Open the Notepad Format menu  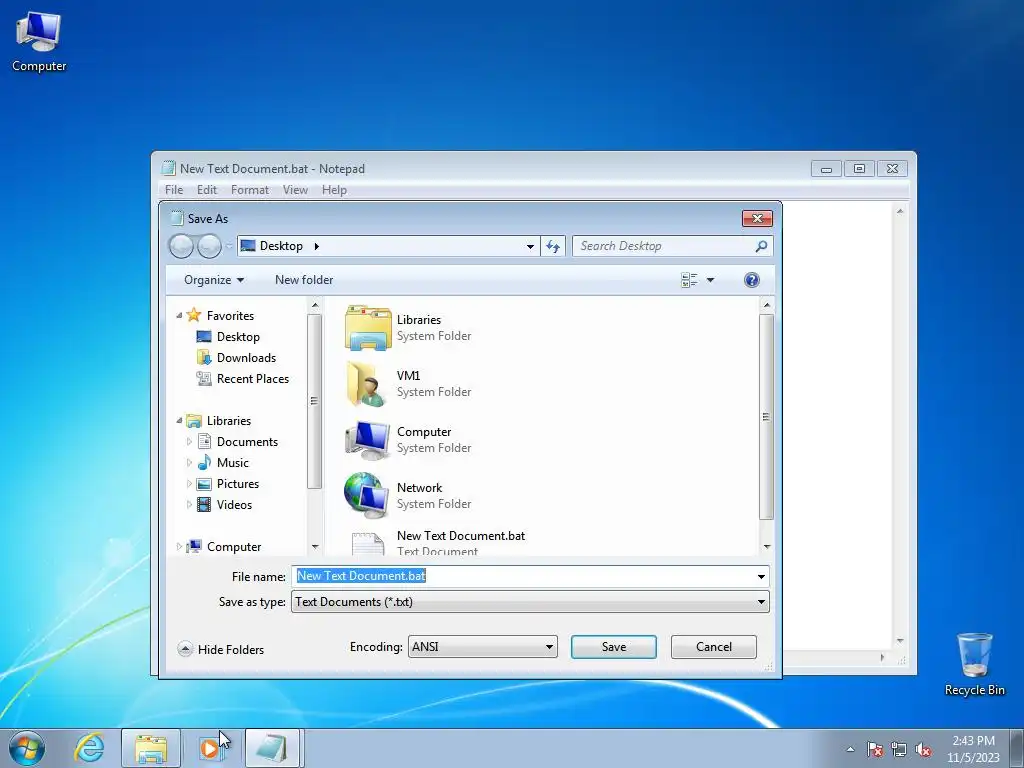pos(249,190)
